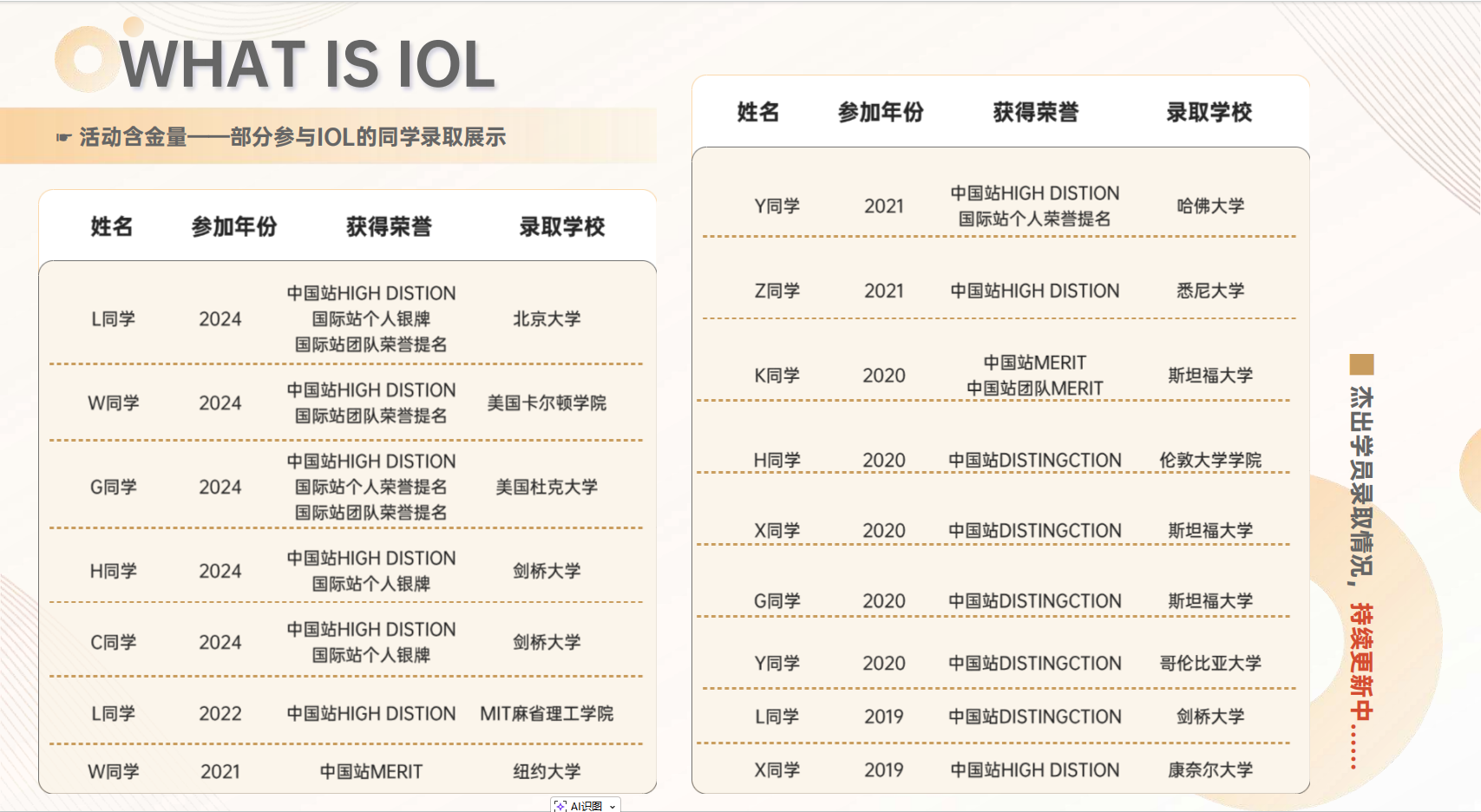Click the pointing hand icon before 活动含金量
The height and width of the screenshot is (812, 1481).
(63, 137)
